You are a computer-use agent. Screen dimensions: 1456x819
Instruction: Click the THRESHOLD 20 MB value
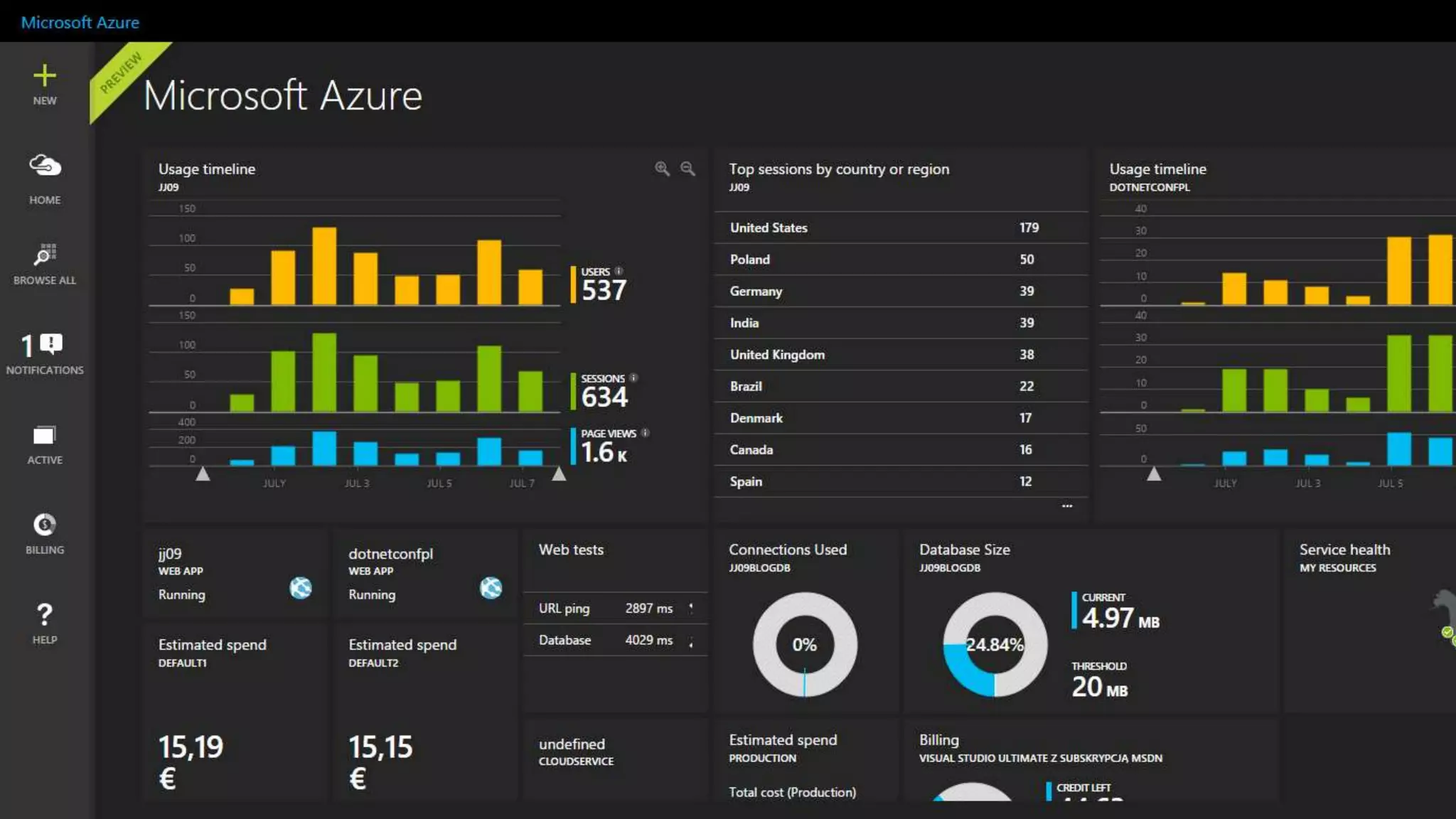(x=1099, y=687)
